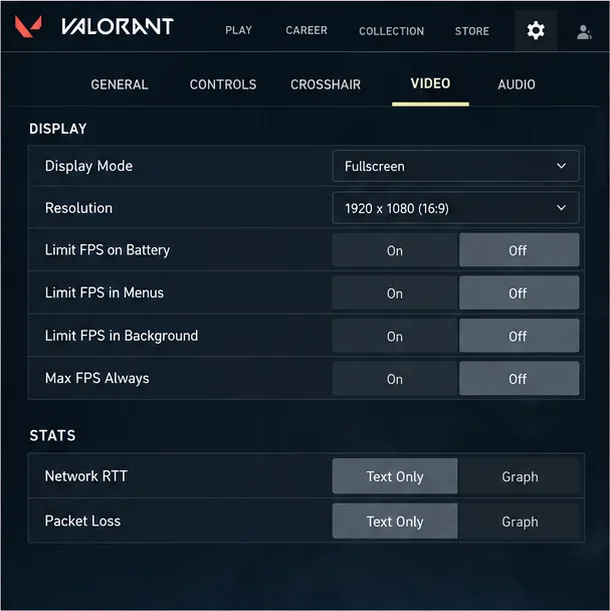Switch to the AUDIO settings tab
Image resolution: width=610 pixels, height=611 pixels.
pyautogui.click(x=516, y=84)
